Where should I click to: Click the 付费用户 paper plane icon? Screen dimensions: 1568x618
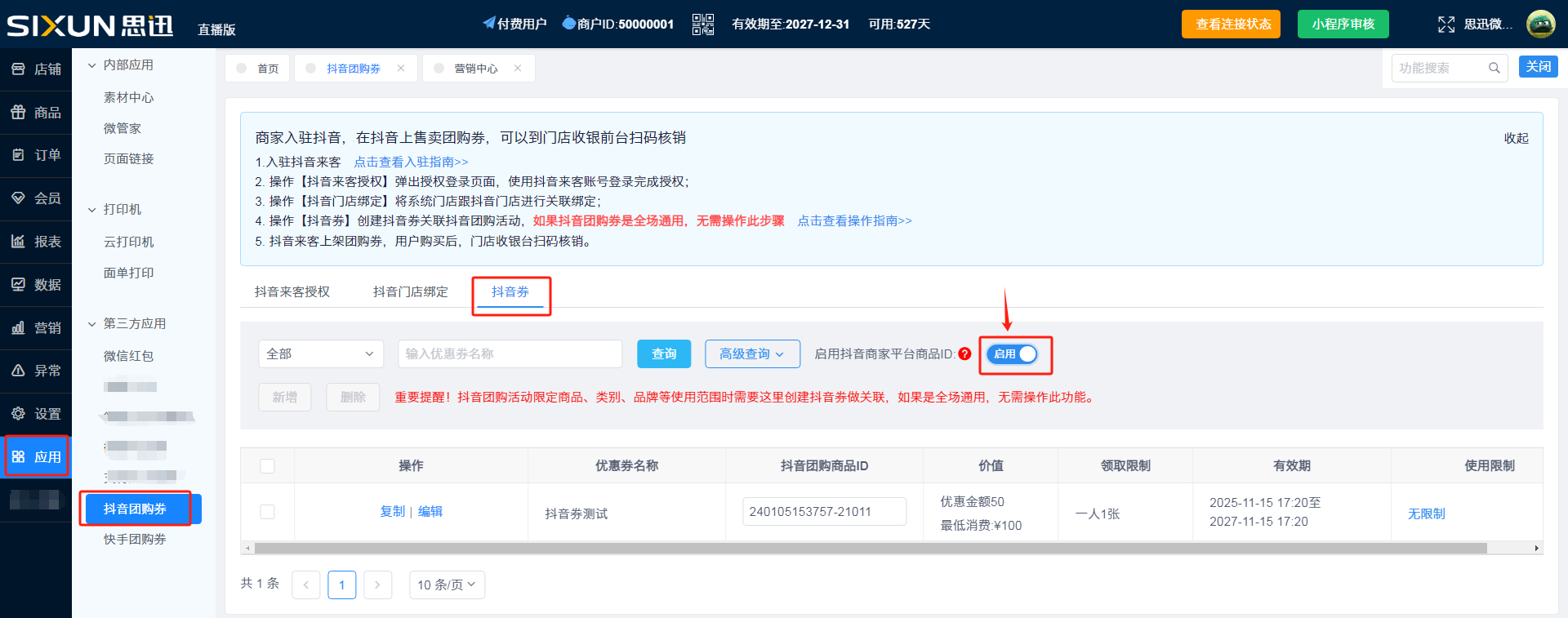(x=488, y=23)
